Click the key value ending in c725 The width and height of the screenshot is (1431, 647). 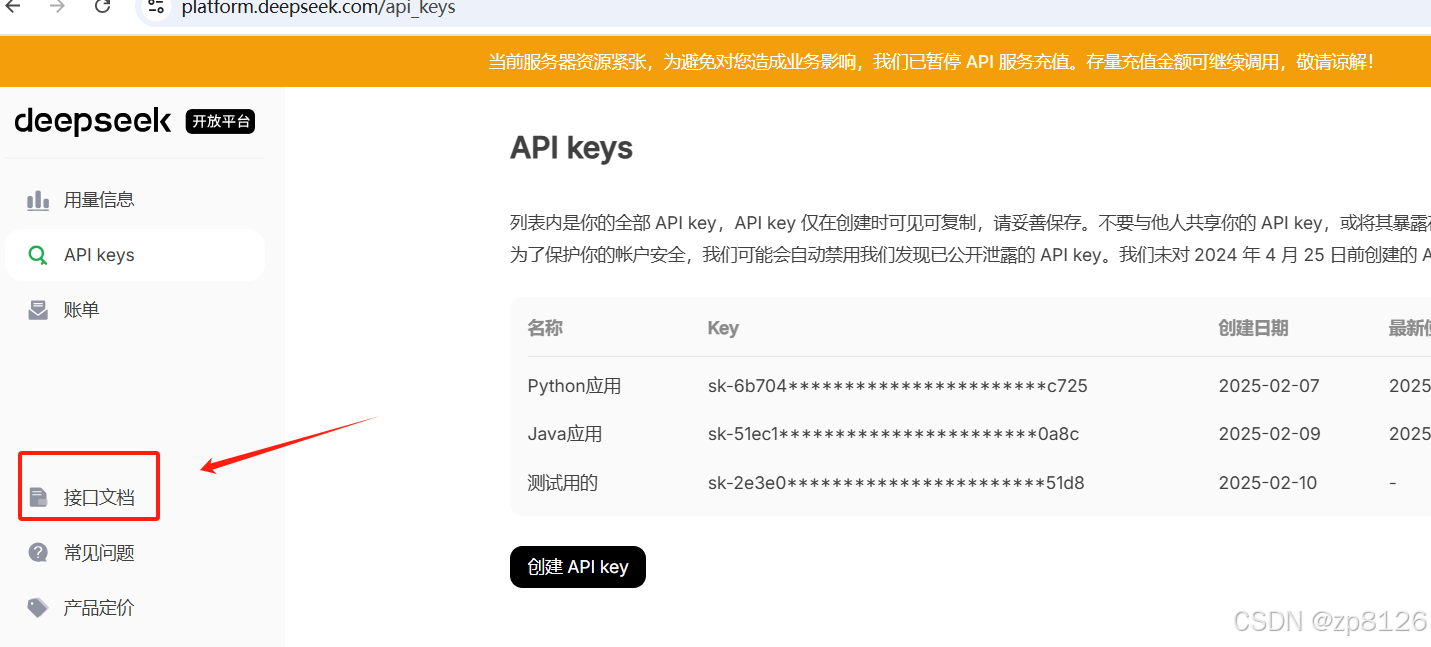[897, 386]
